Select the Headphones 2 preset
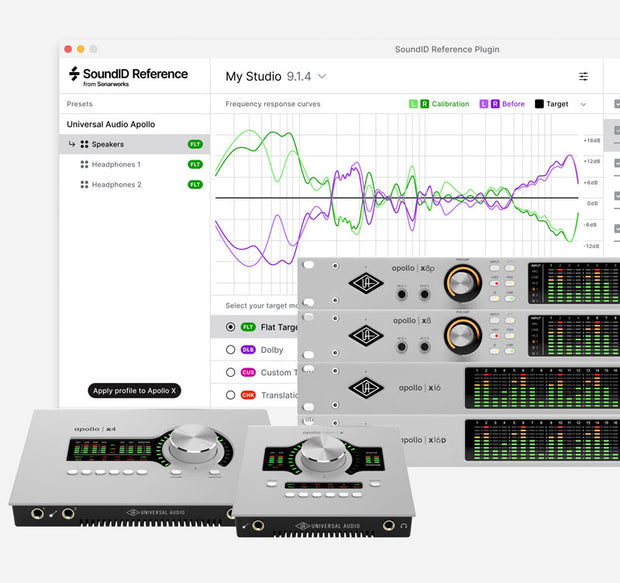 [134, 184]
